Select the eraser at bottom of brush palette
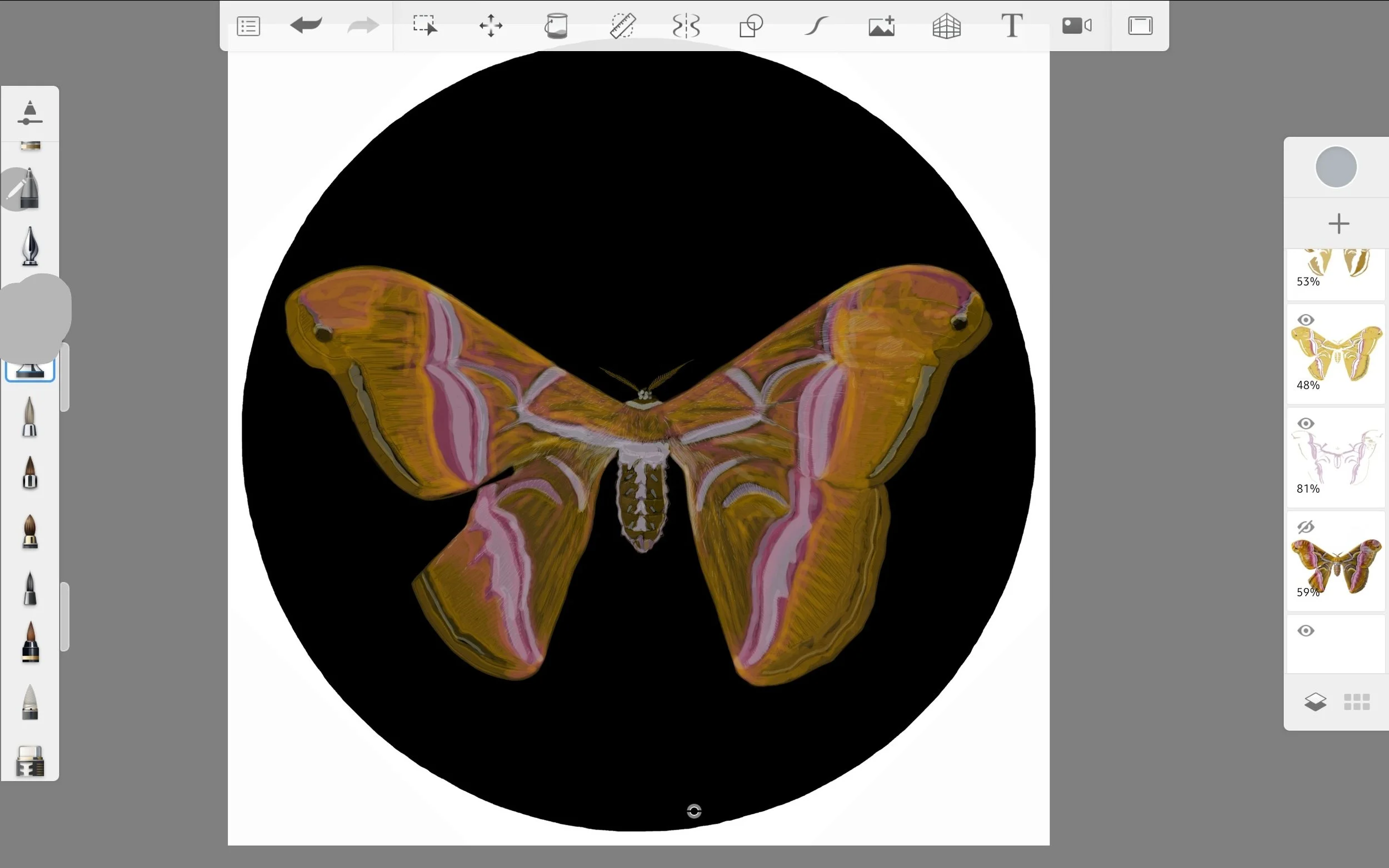This screenshot has height=868, width=1389. (30, 761)
